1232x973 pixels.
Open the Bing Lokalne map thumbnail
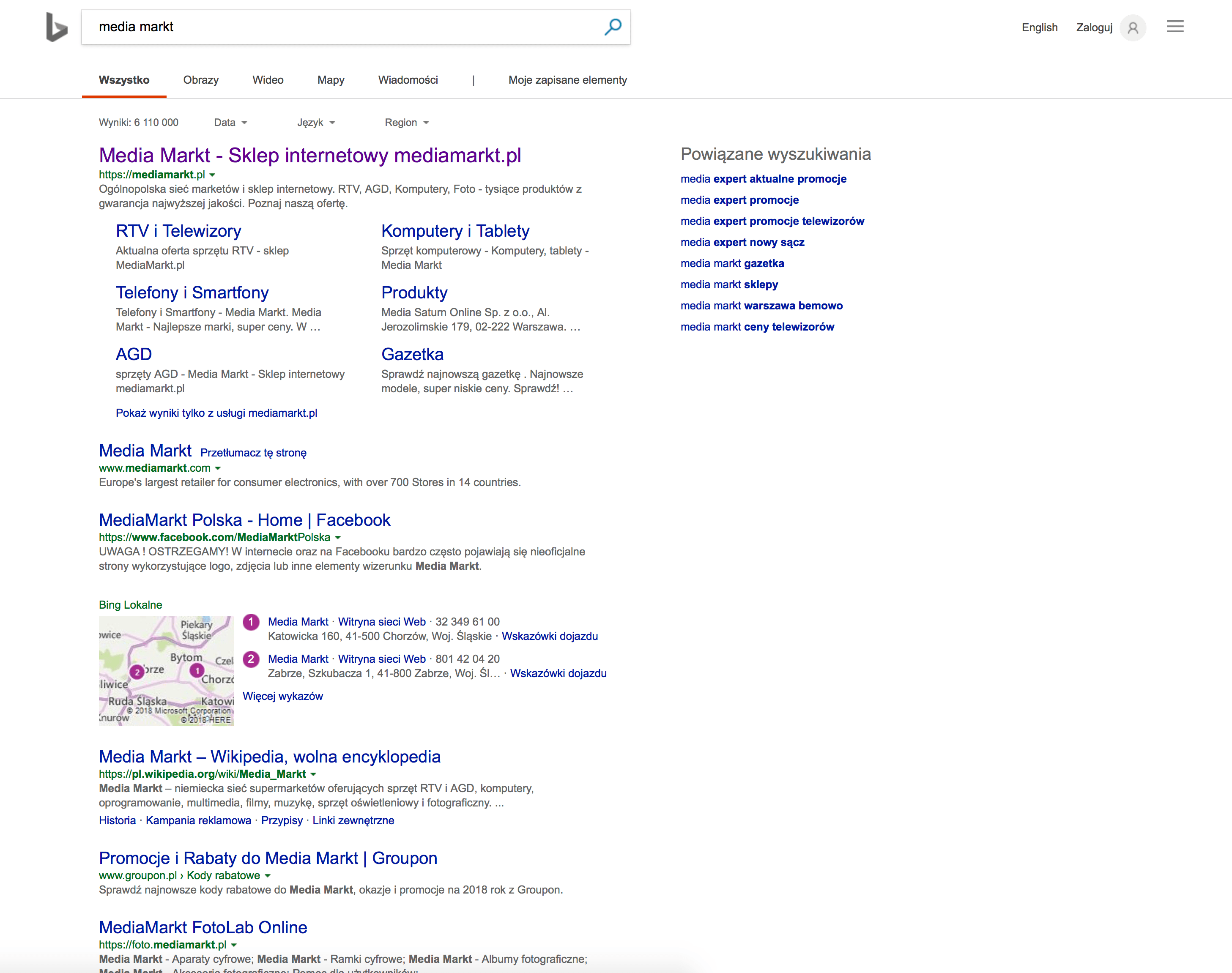click(167, 671)
